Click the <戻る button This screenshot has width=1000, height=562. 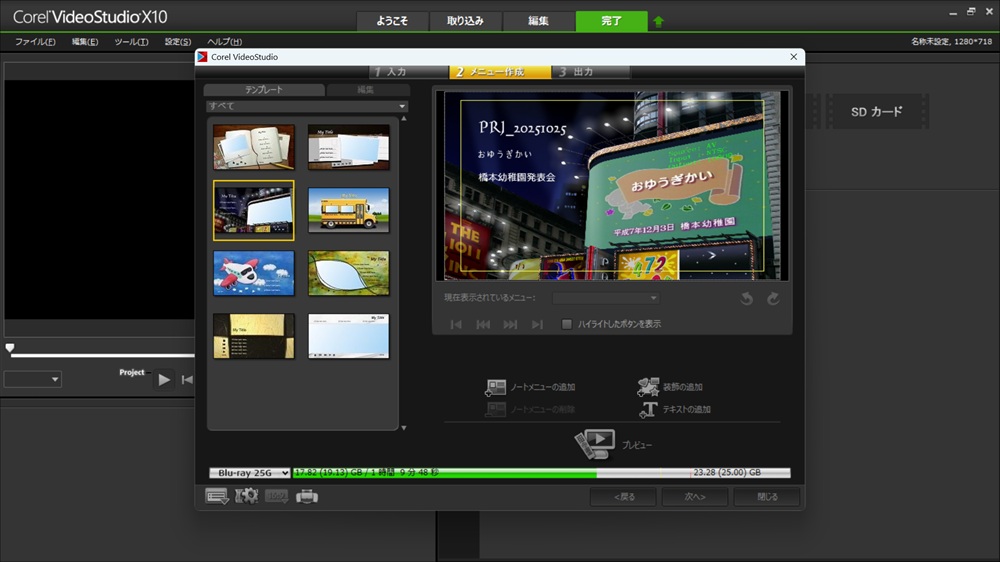tap(623, 496)
